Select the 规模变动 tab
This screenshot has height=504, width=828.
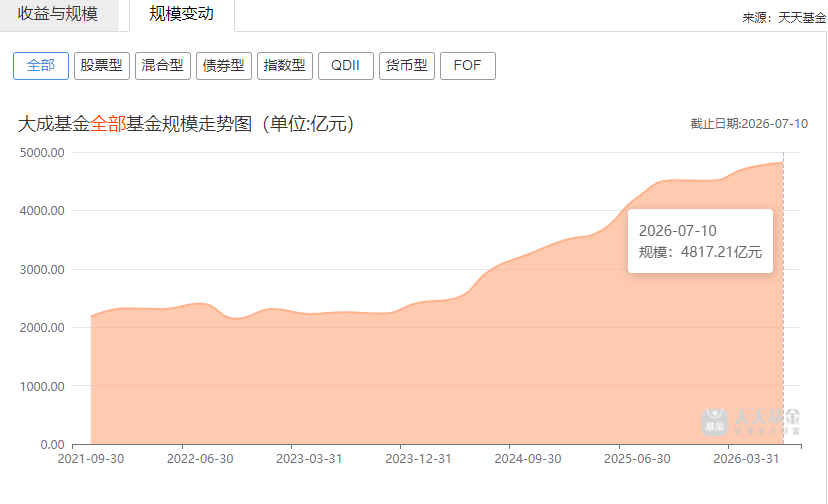click(x=182, y=14)
